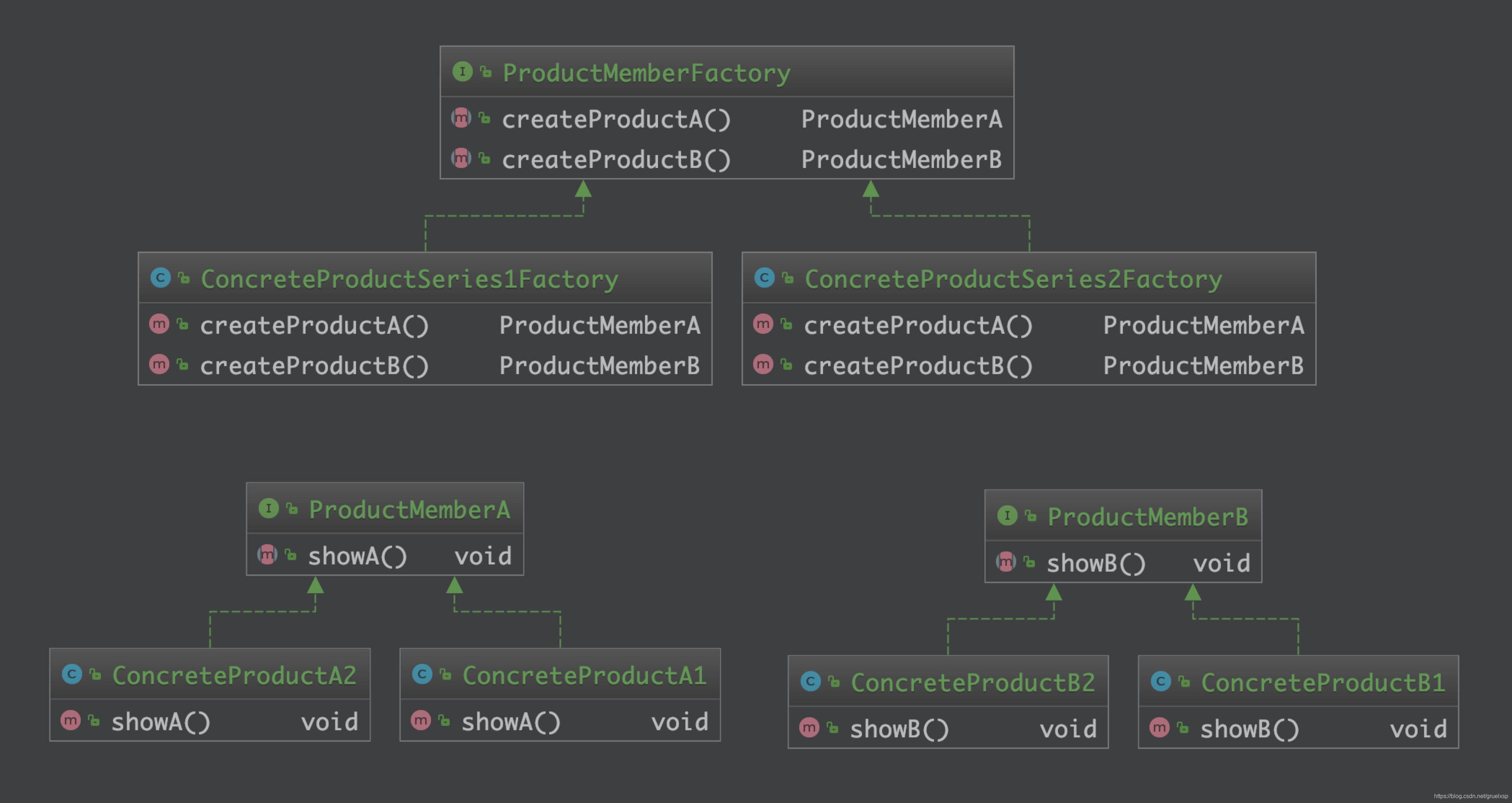
Task: Click the class icon of ConcreteProductA2
Action: pyautogui.click(x=72, y=674)
